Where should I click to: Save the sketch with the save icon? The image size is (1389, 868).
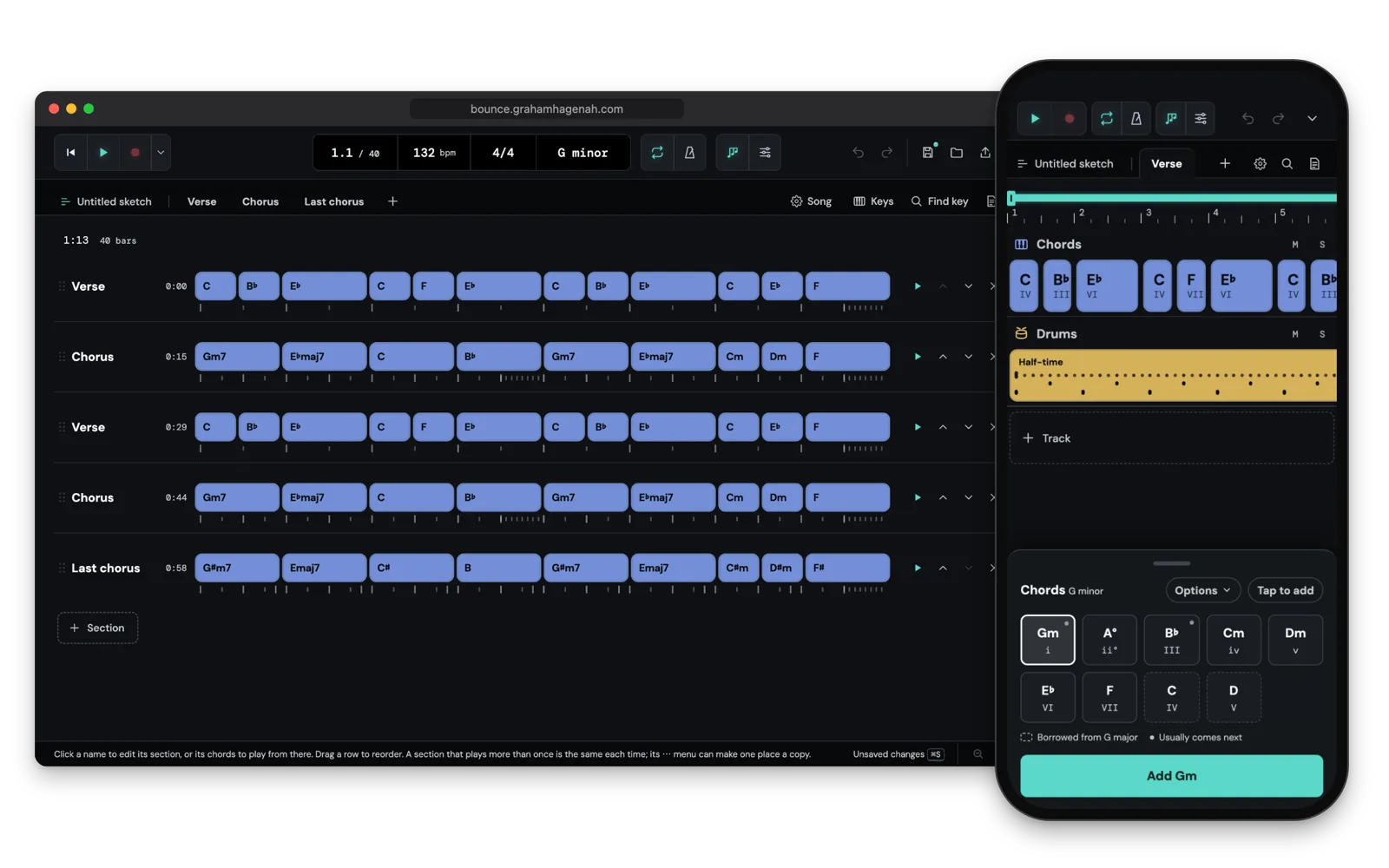coord(927,153)
